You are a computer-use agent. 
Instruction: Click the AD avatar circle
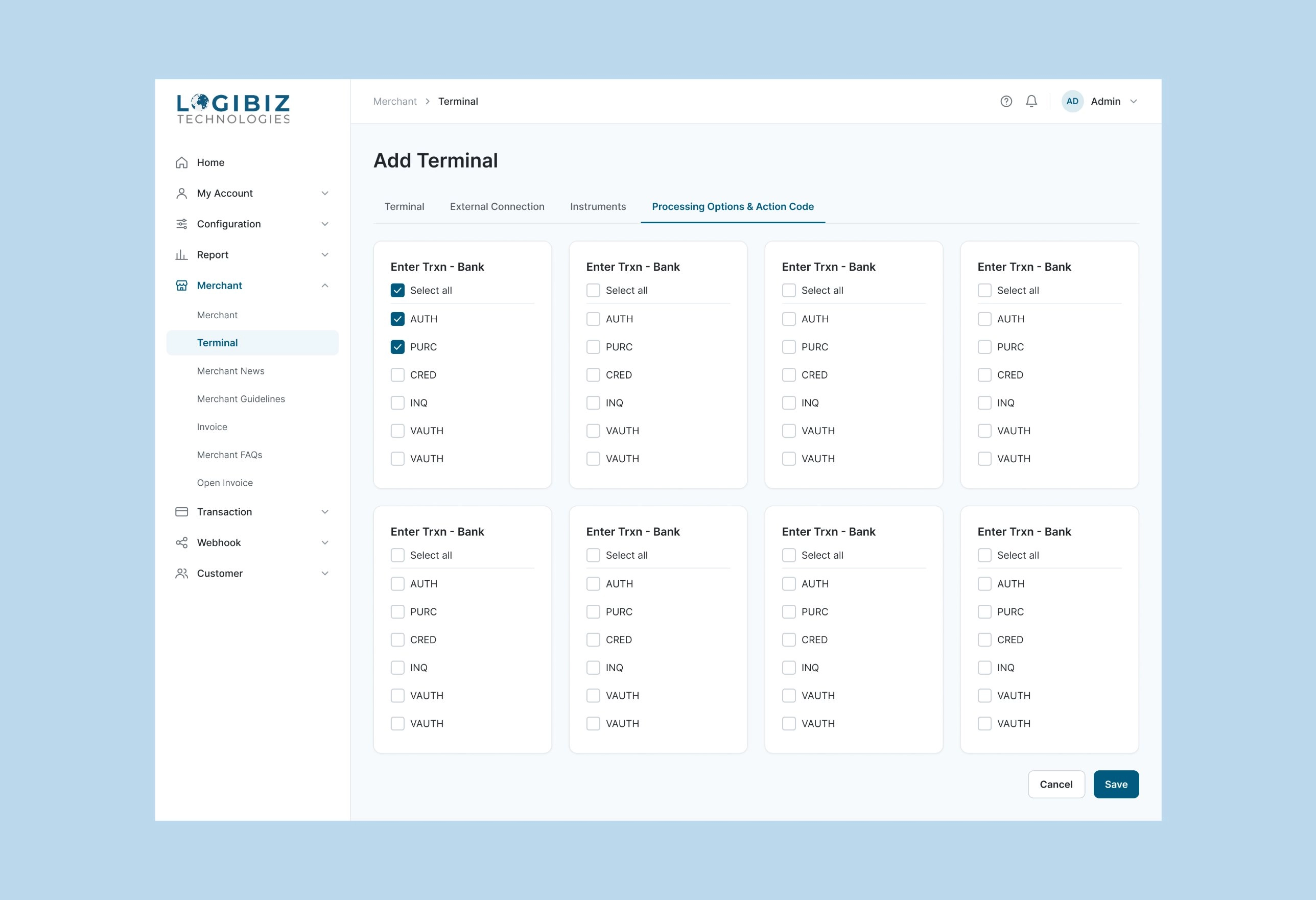(x=1072, y=101)
